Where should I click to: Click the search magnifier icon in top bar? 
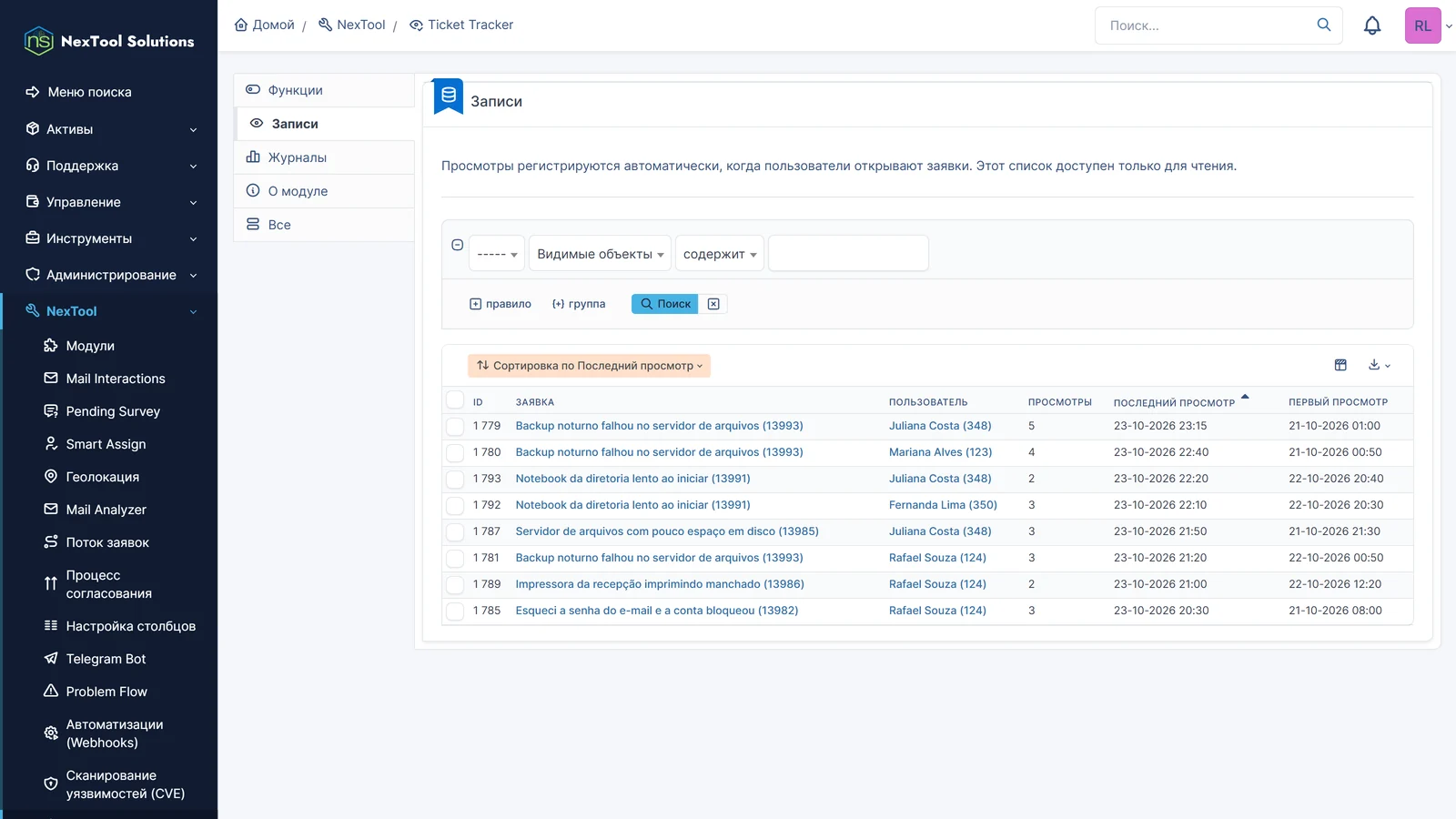tap(1324, 25)
